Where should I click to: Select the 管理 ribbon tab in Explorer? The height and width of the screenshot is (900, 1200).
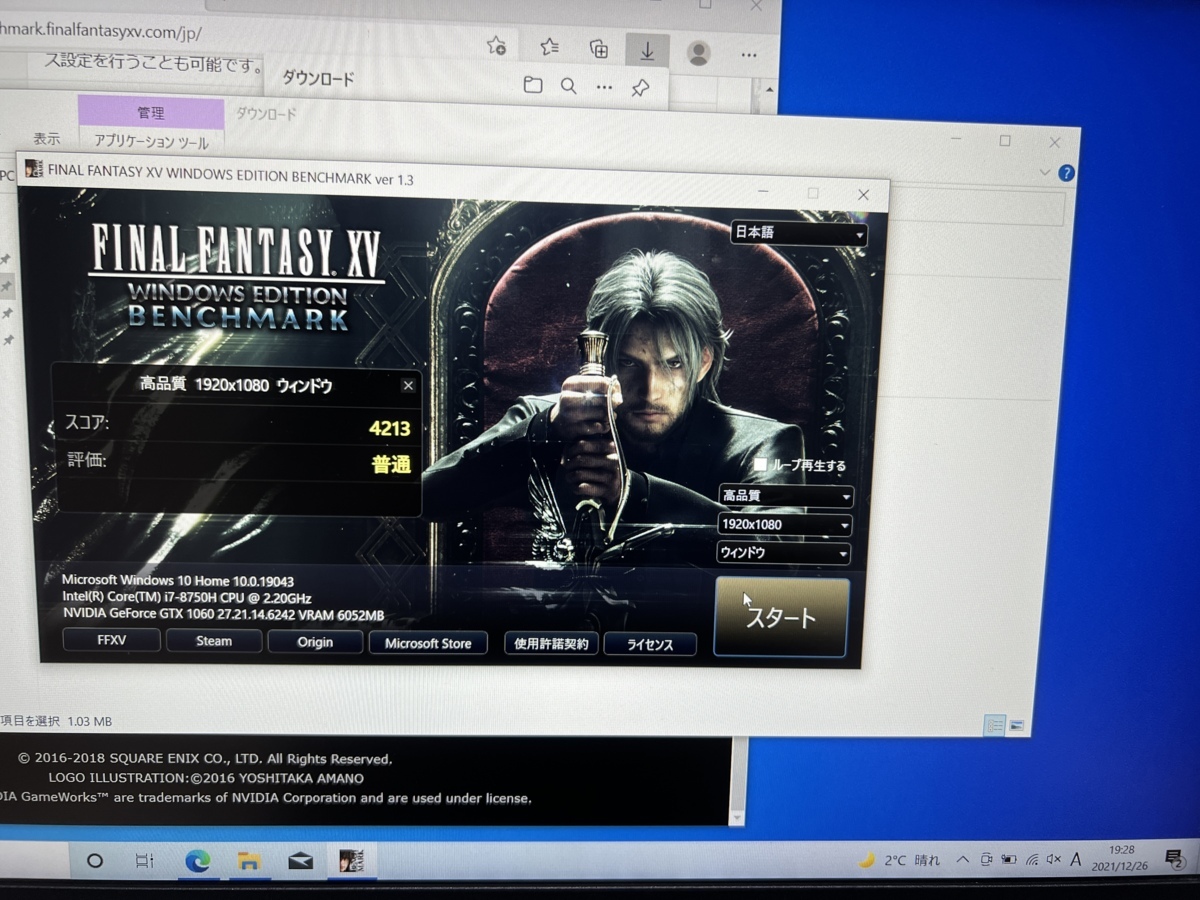coord(151,113)
